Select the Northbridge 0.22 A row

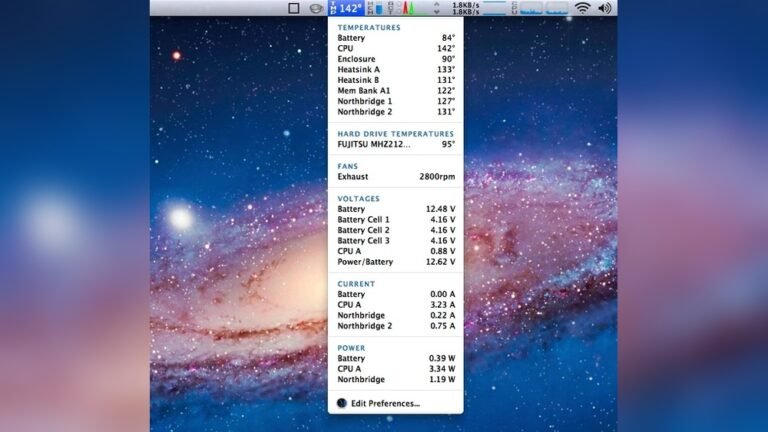(396, 315)
